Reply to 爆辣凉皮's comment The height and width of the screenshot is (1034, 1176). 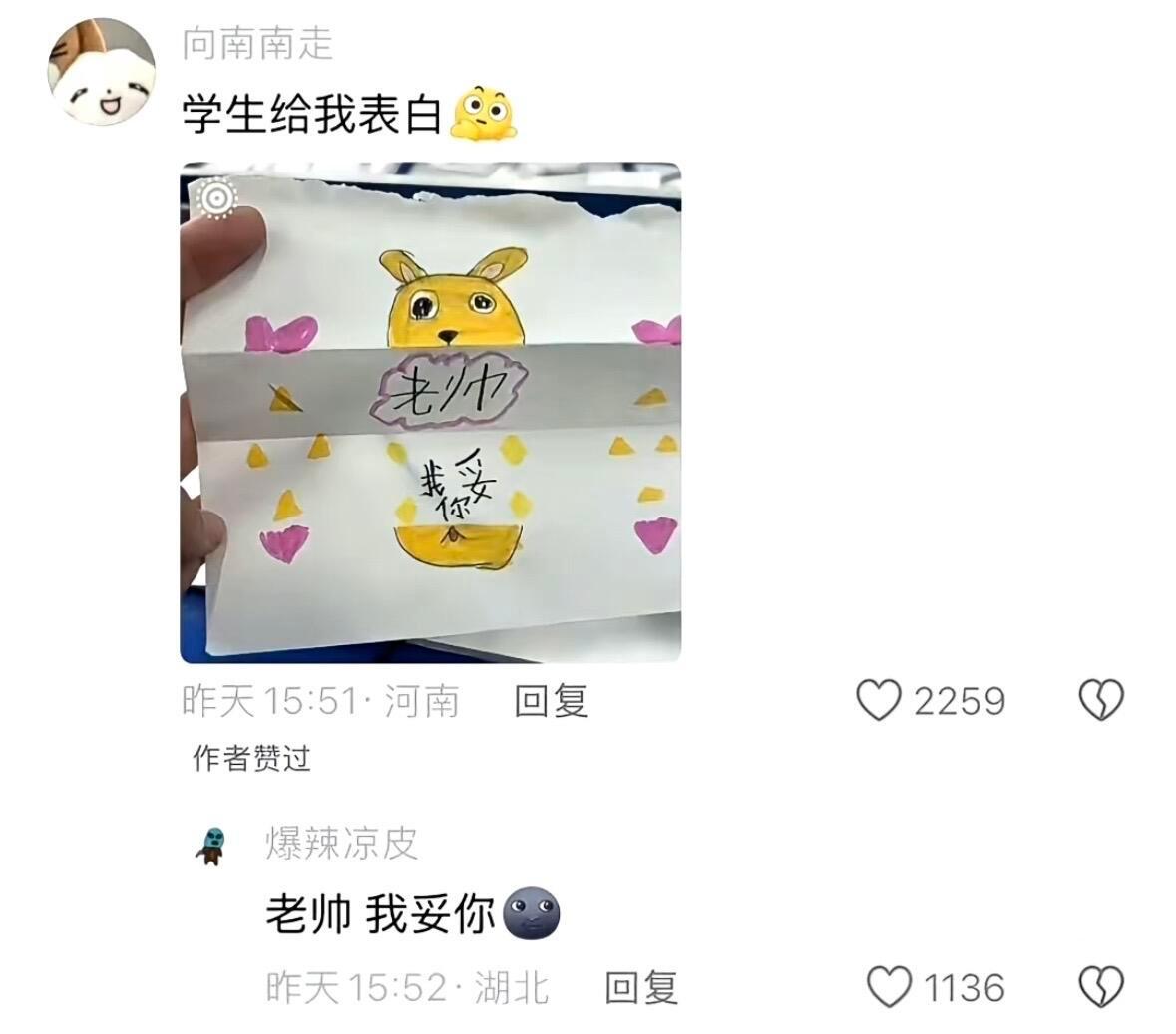pyautogui.click(x=641, y=987)
